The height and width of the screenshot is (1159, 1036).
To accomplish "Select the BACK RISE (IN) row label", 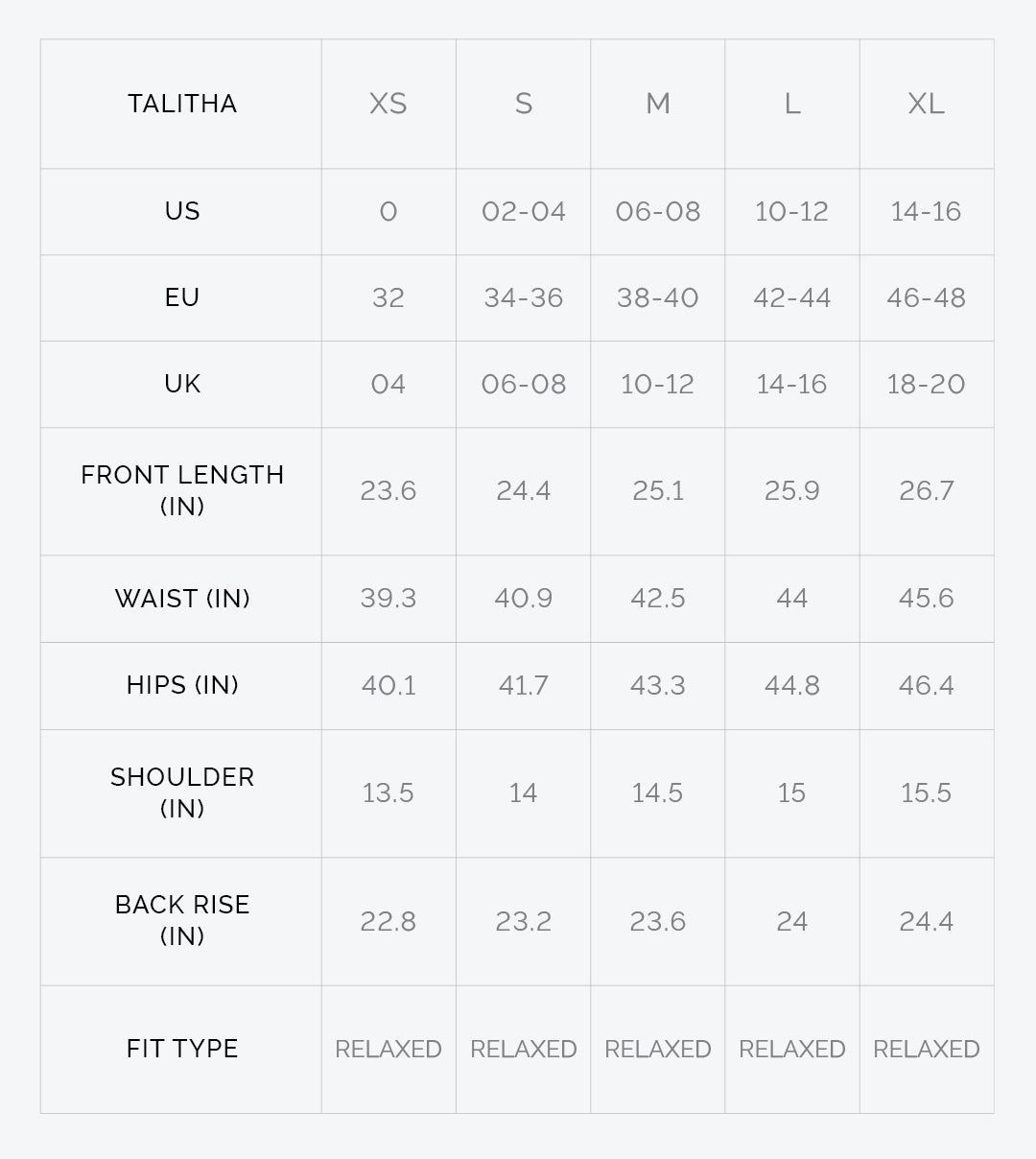I will (x=182, y=920).
